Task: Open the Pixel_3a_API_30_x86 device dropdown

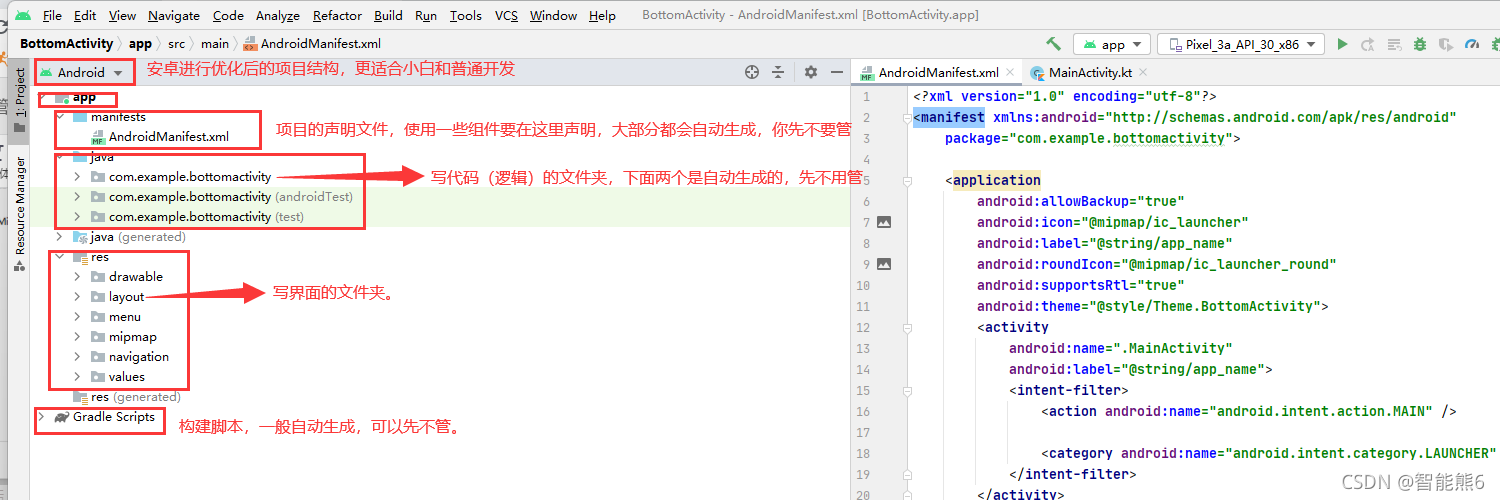Action: point(1241,44)
